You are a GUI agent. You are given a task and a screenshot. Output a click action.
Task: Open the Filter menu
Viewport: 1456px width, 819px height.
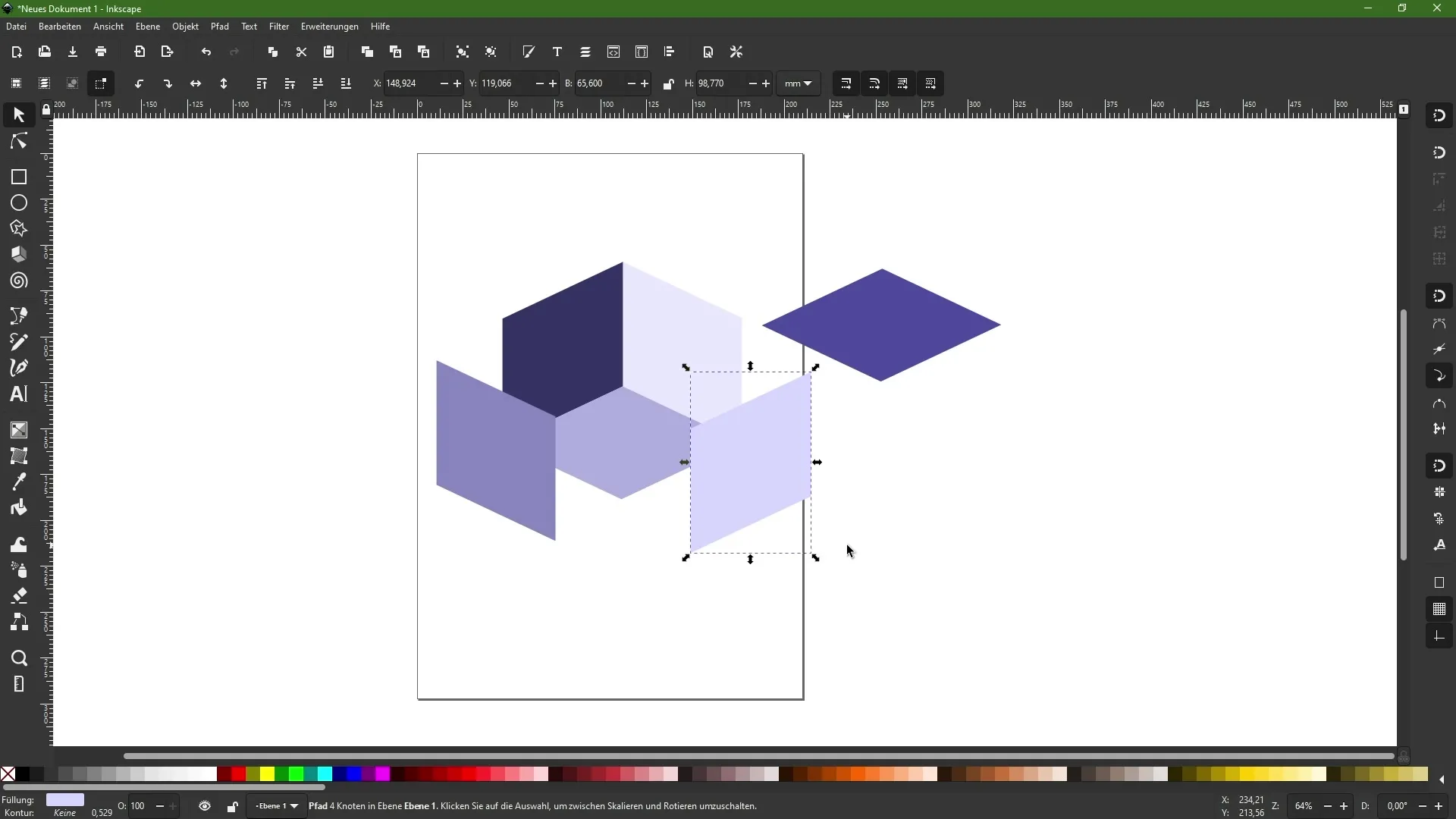279,27
